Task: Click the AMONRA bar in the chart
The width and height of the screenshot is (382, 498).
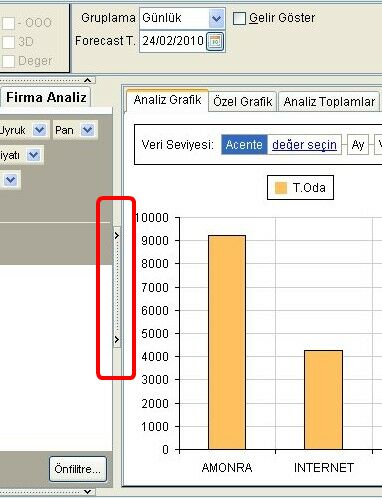Action: coord(227,342)
